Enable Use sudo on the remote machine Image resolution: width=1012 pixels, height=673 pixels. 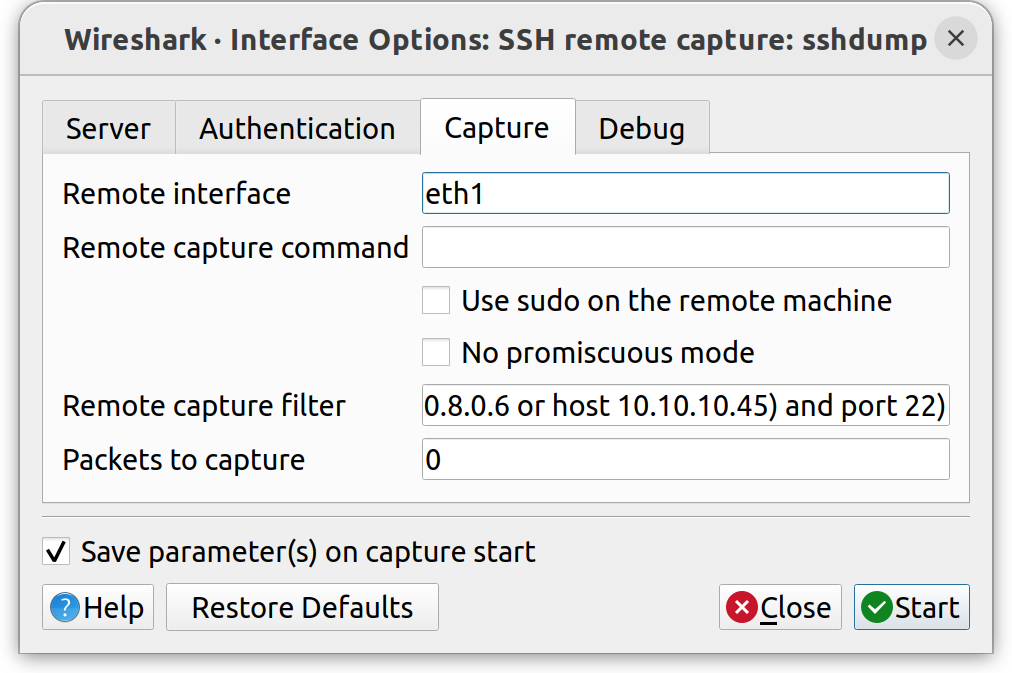[436, 300]
